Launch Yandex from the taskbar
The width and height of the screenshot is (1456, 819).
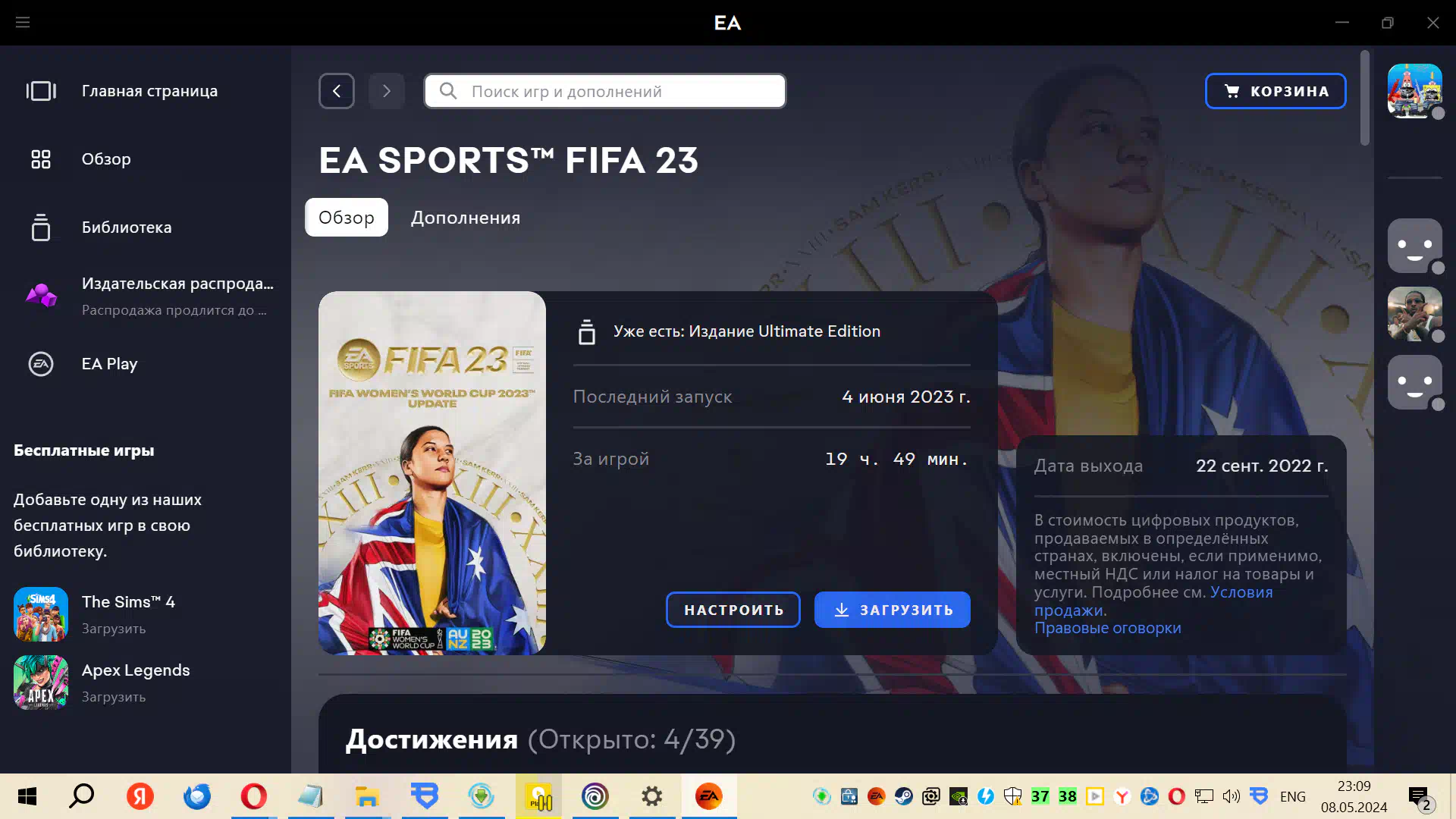[x=140, y=796]
